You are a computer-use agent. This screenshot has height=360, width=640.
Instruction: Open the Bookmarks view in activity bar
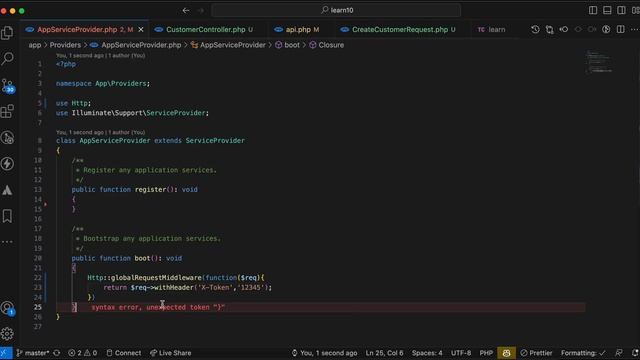7,216
